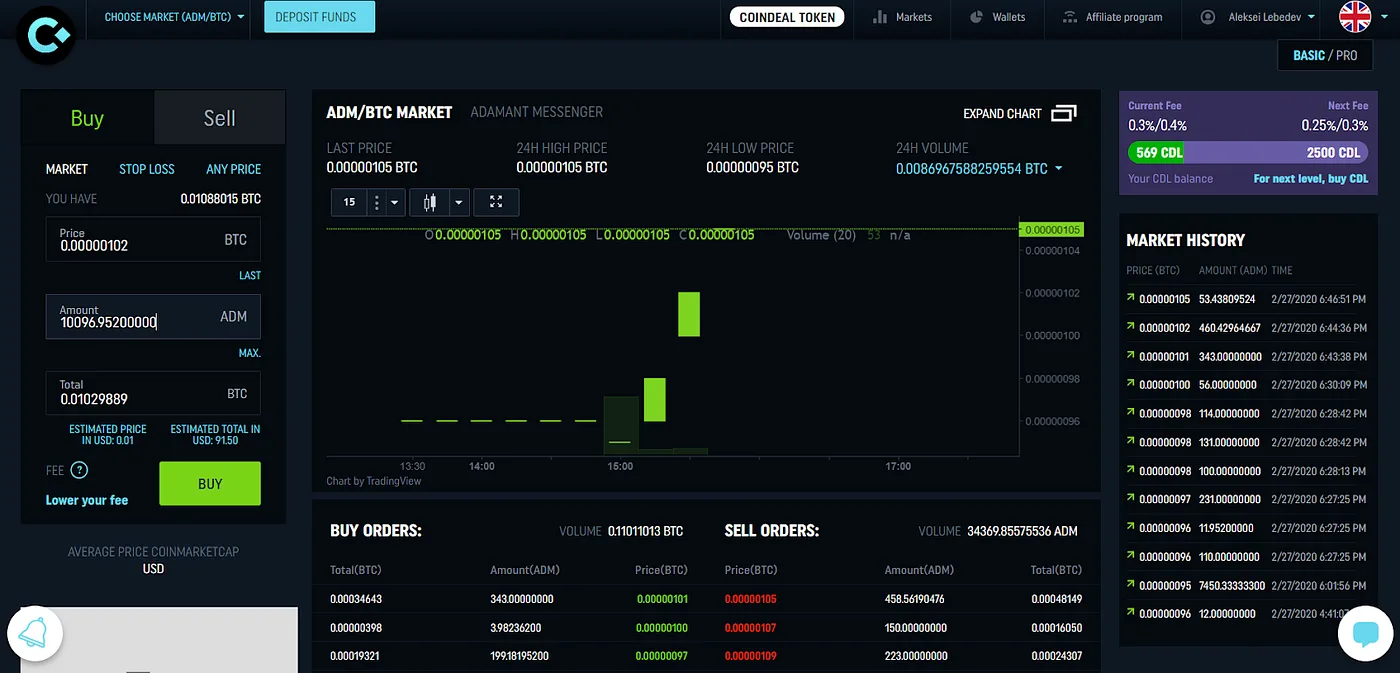1400x673 pixels.
Task: Click the green arrow icon on the 460.42964667 trade
Action: (1131, 327)
